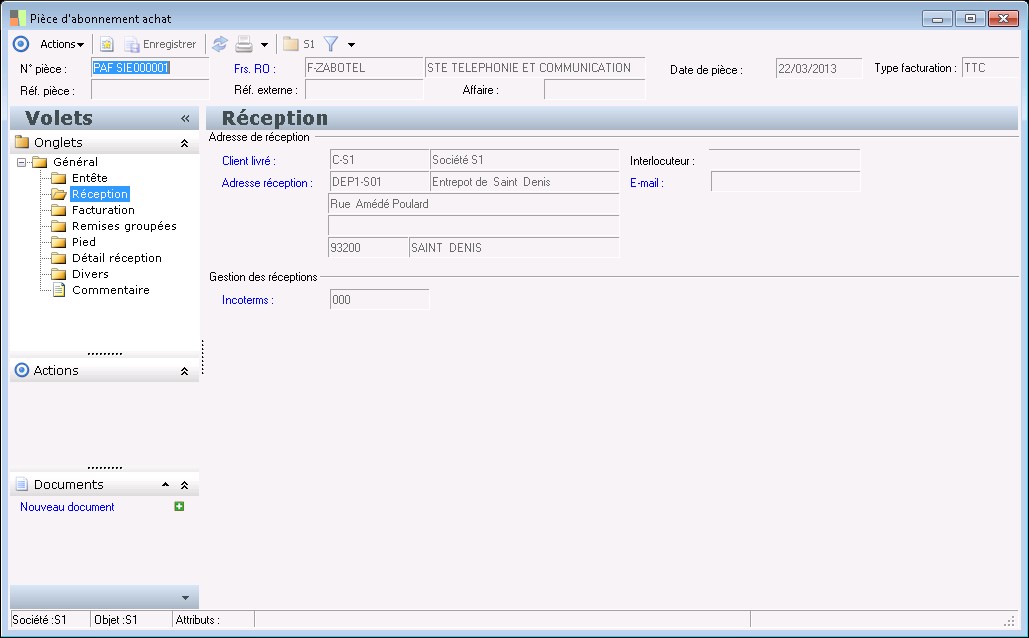
Task: Open the Remises groupées tree item
Action: click(x=124, y=226)
